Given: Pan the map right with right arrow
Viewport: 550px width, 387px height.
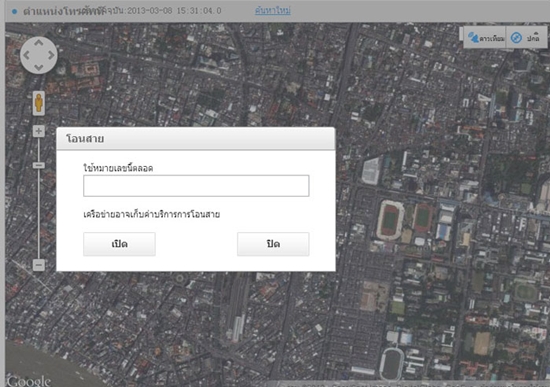Looking at the screenshot, I should [51, 55].
